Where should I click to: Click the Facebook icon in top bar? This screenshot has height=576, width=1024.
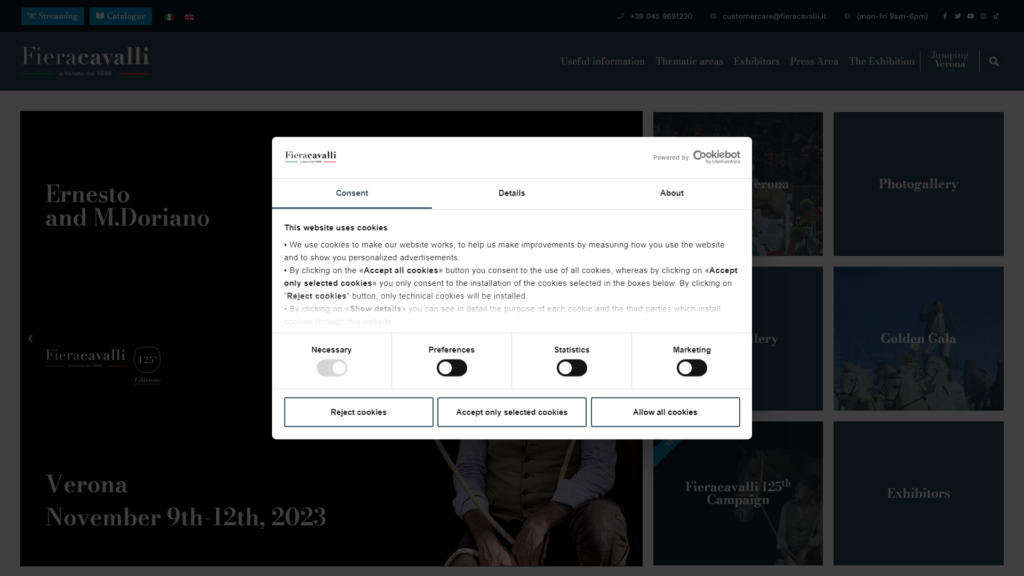[944, 16]
